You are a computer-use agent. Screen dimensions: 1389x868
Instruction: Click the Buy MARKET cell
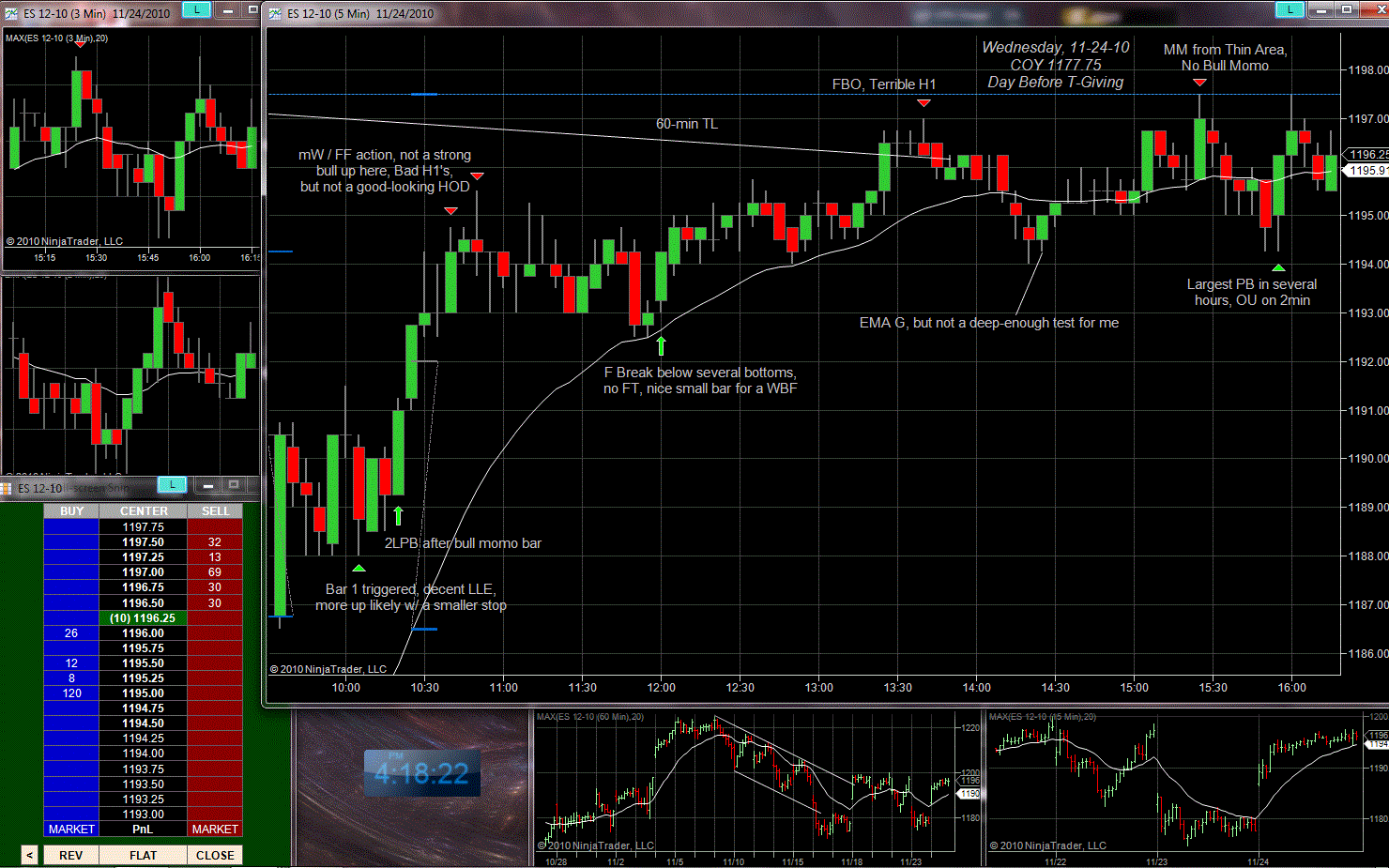coord(71,829)
